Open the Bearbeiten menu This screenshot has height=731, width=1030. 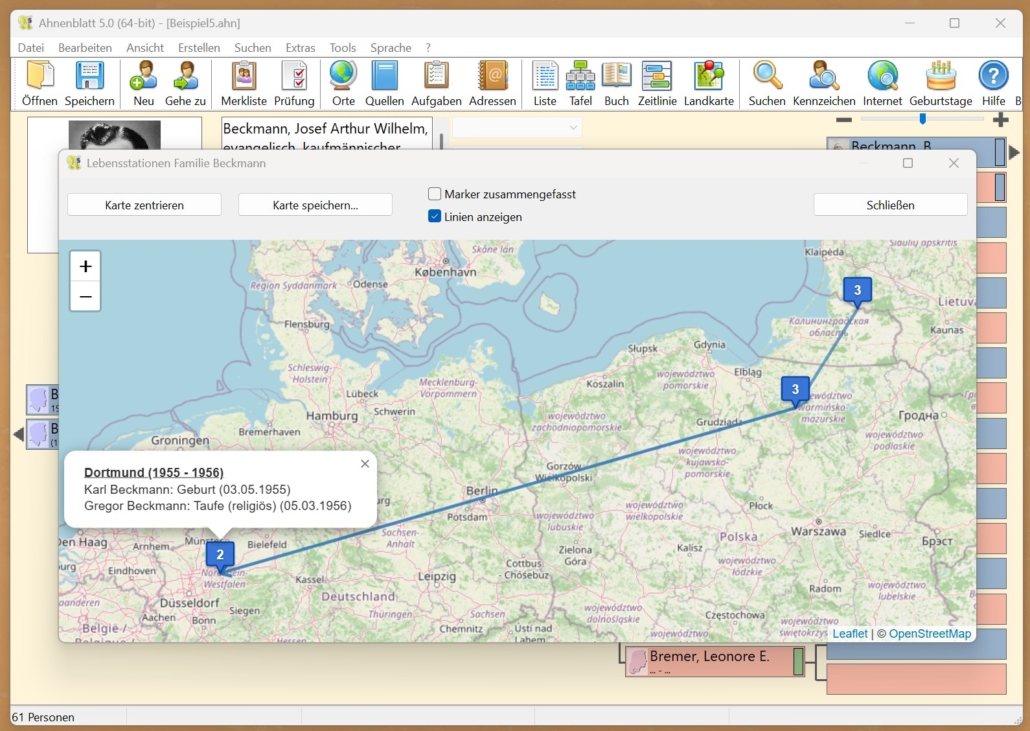85,47
